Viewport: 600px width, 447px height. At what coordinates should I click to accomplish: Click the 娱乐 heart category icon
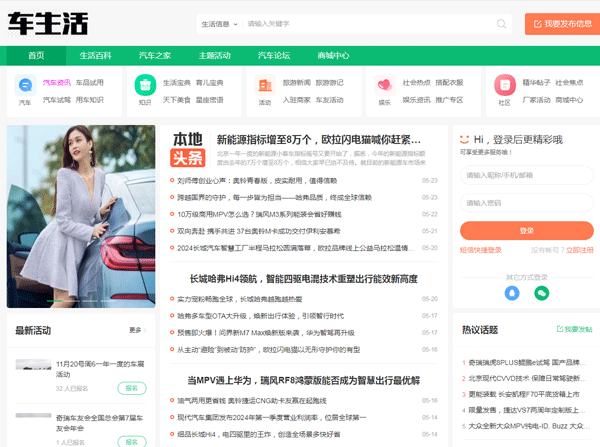tap(385, 85)
